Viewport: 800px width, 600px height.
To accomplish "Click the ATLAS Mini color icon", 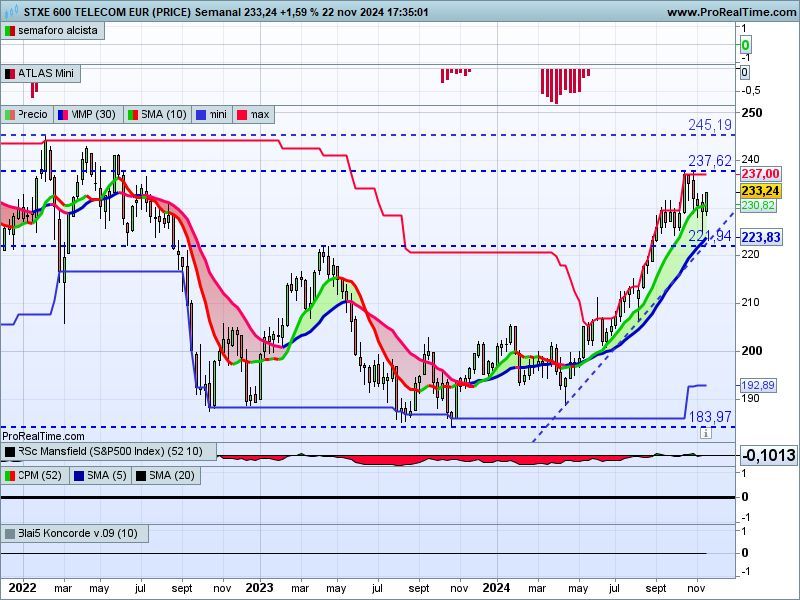I will (x=9, y=74).
